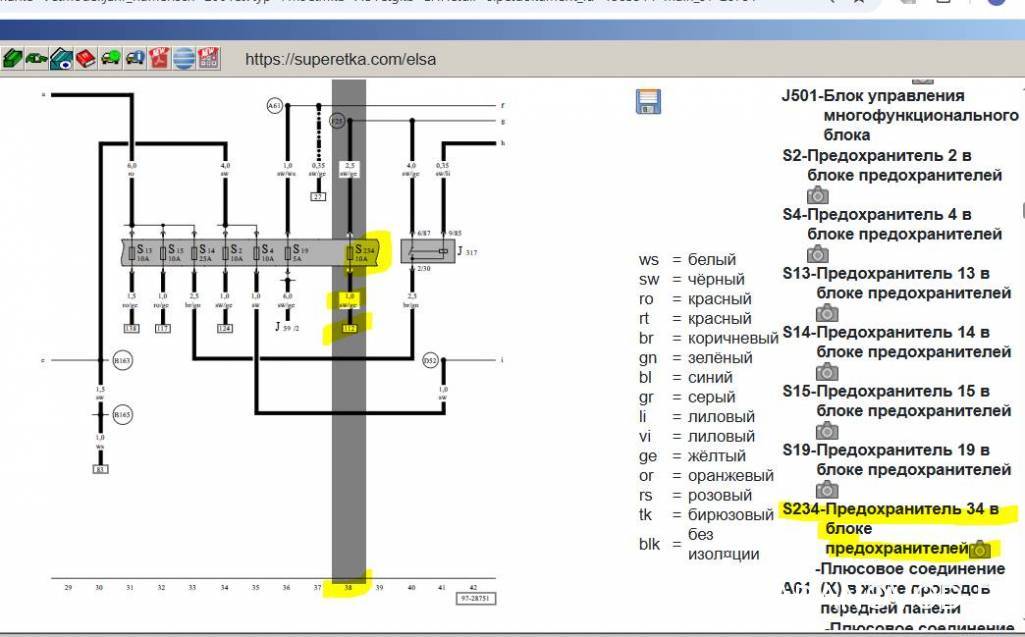Image resolution: width=1025 pixels, height=637 pixels.
Task: Click reference box 124 under fuse S2
Action: click(226, 327)
